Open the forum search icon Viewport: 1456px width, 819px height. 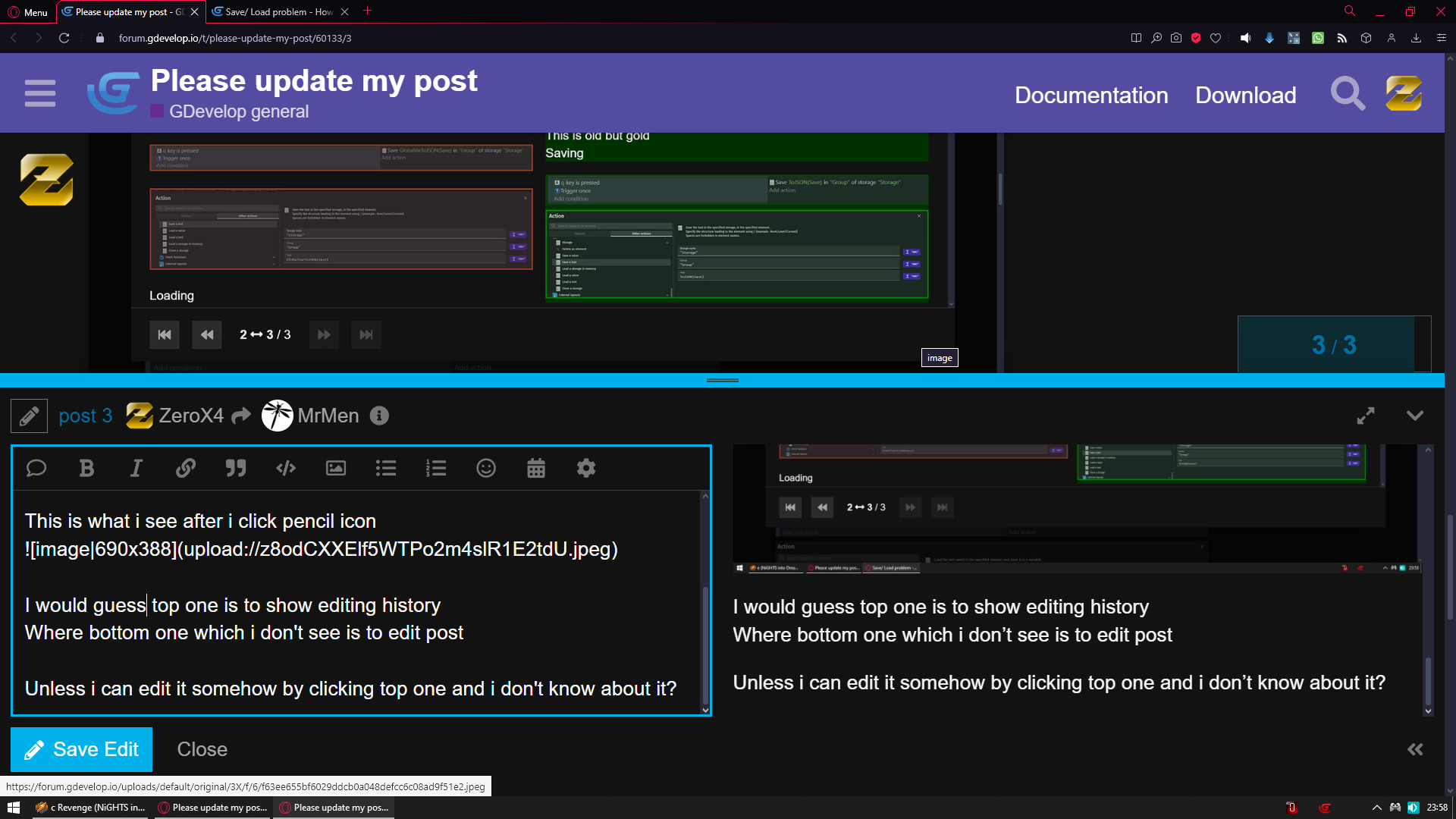tap(1348, 94)
